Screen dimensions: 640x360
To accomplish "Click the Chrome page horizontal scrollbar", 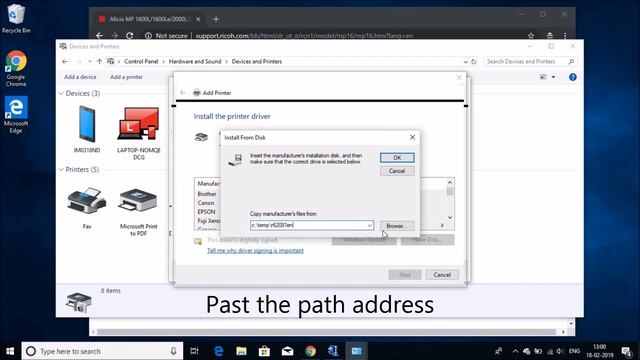I will click(x=327, y=332).
